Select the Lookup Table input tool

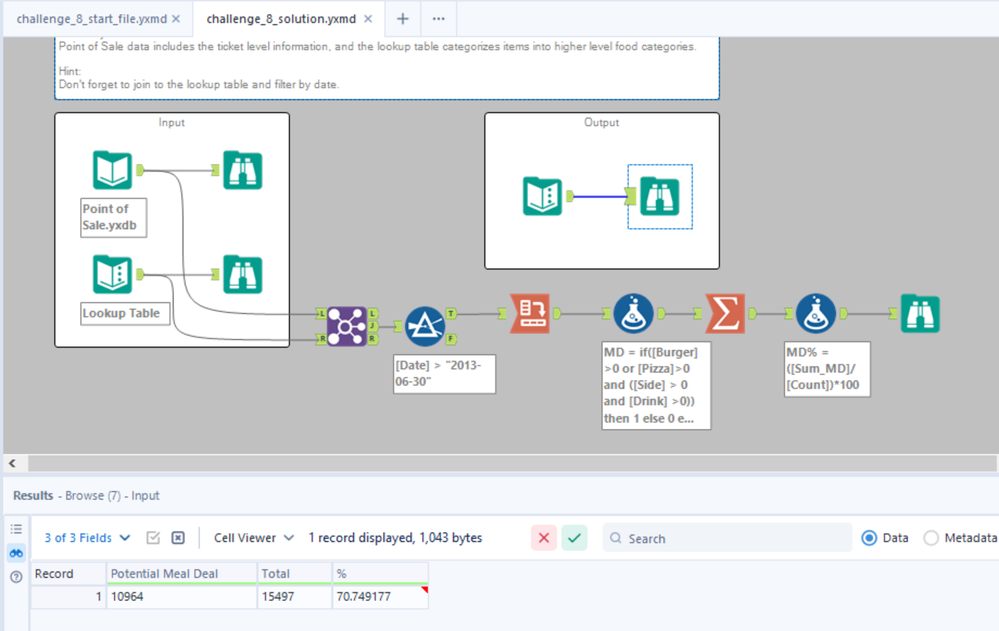coord(112,274)
